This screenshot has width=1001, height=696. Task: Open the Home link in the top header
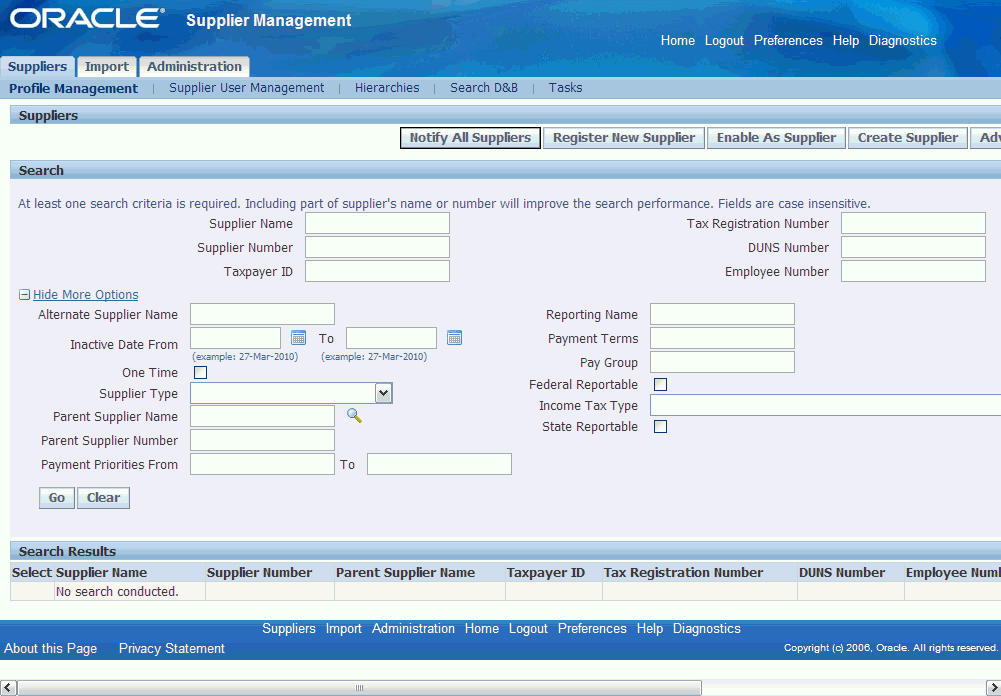(678, 40)
